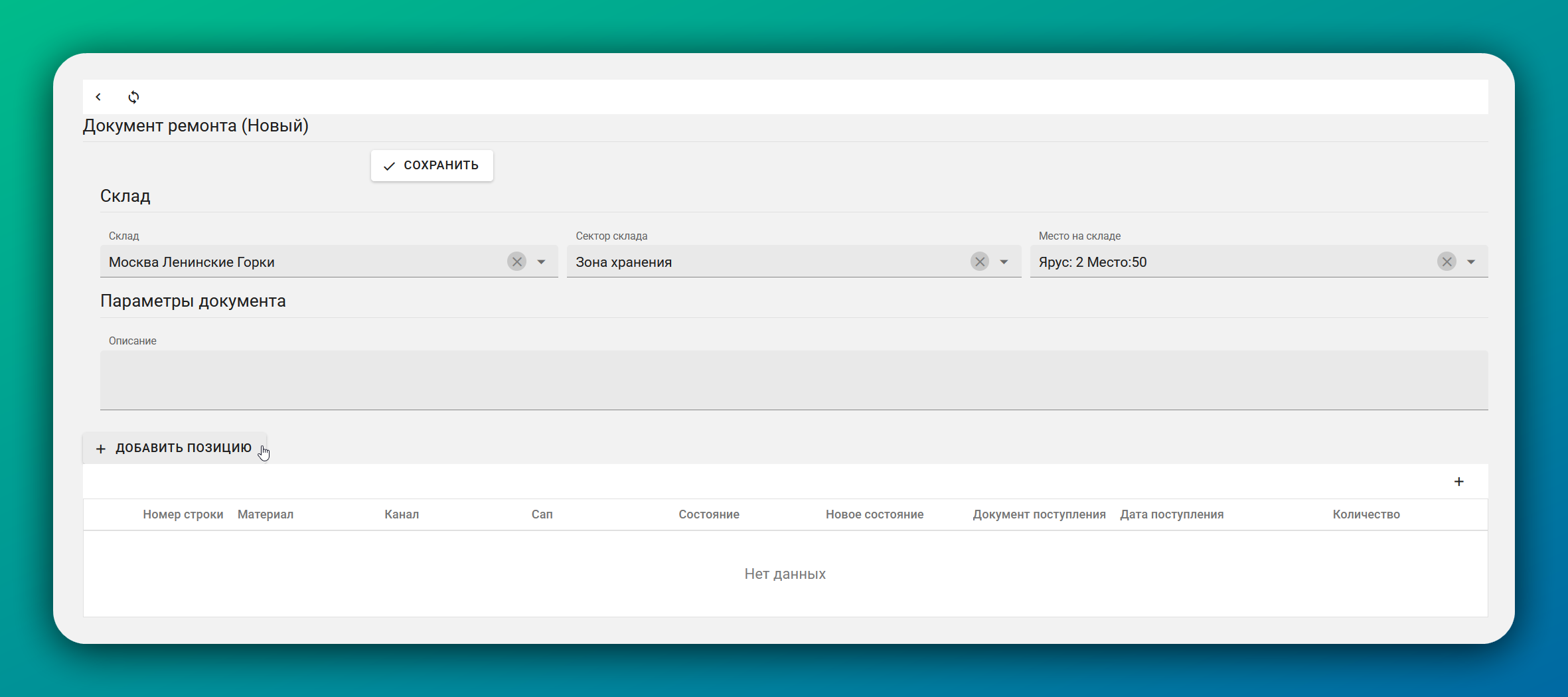Clear the Склад field value

(516, 262)
